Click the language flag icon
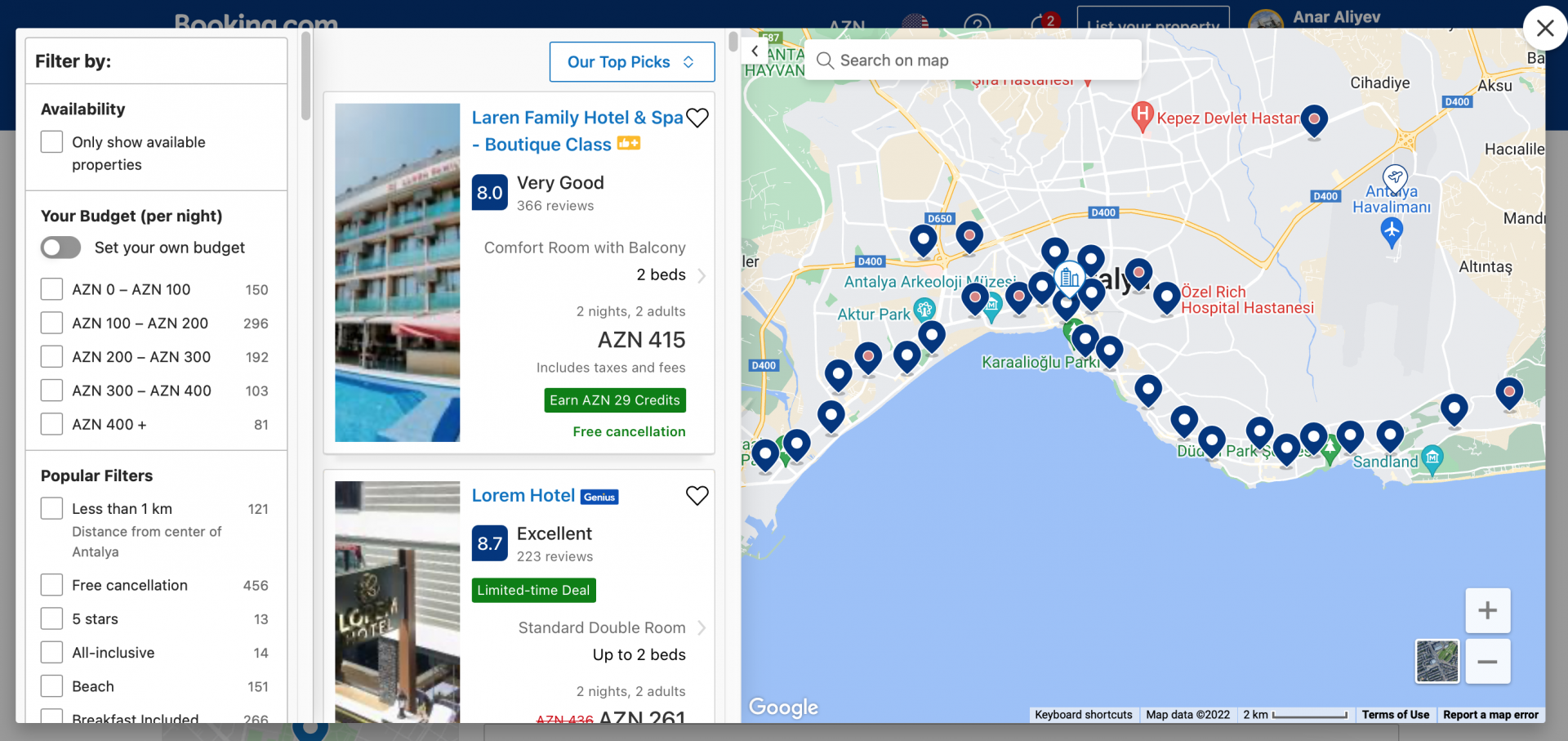Image resolution: width=1568 pixels, height=741 pixels. click(x=915, y=25)
